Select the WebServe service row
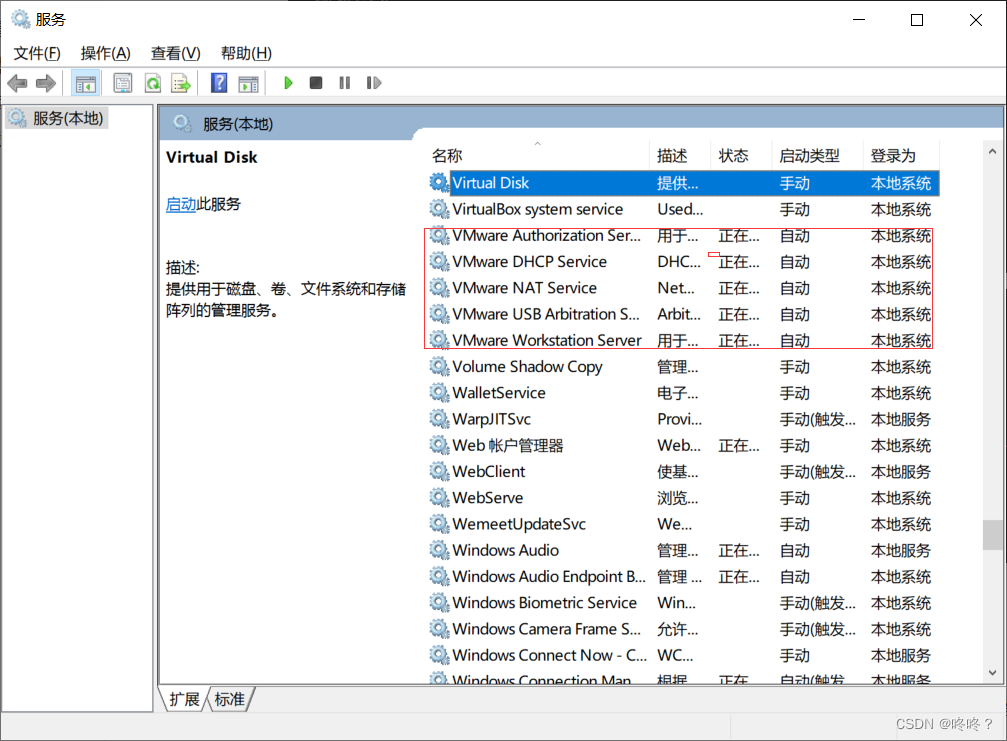 683,498
